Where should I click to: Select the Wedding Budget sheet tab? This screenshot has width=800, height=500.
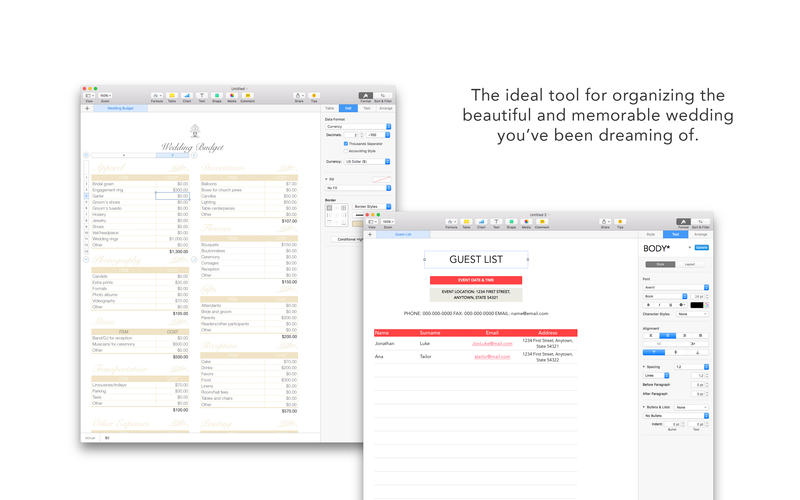point(120,108)
